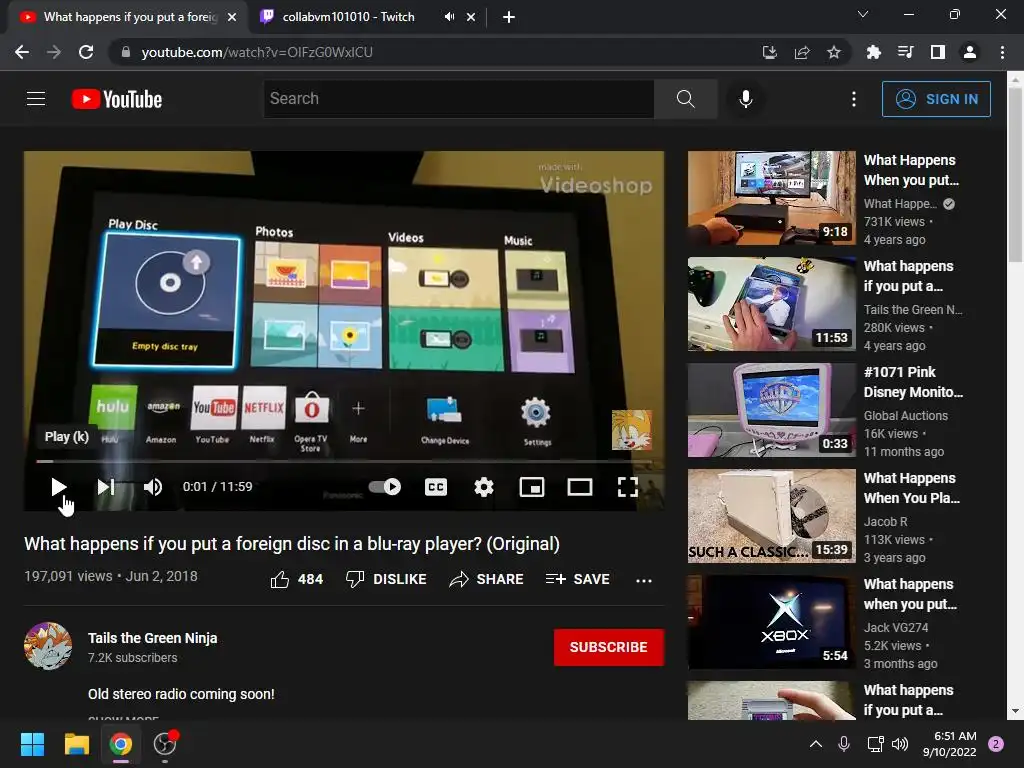1024x768 pixels.
Task: Save the video to a playlist
Action: [577, 579]
